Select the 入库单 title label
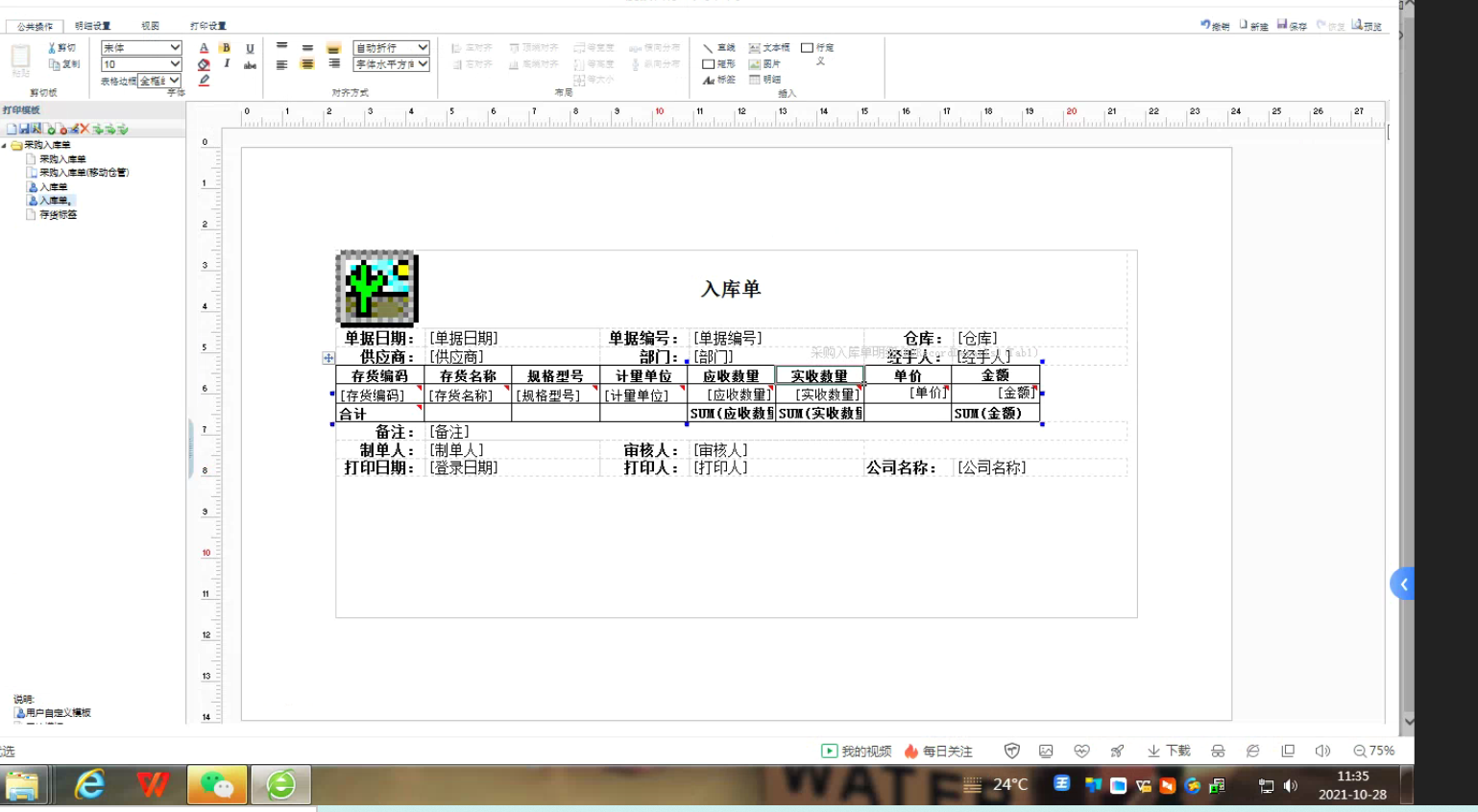1478x812 pixels. 731,289
